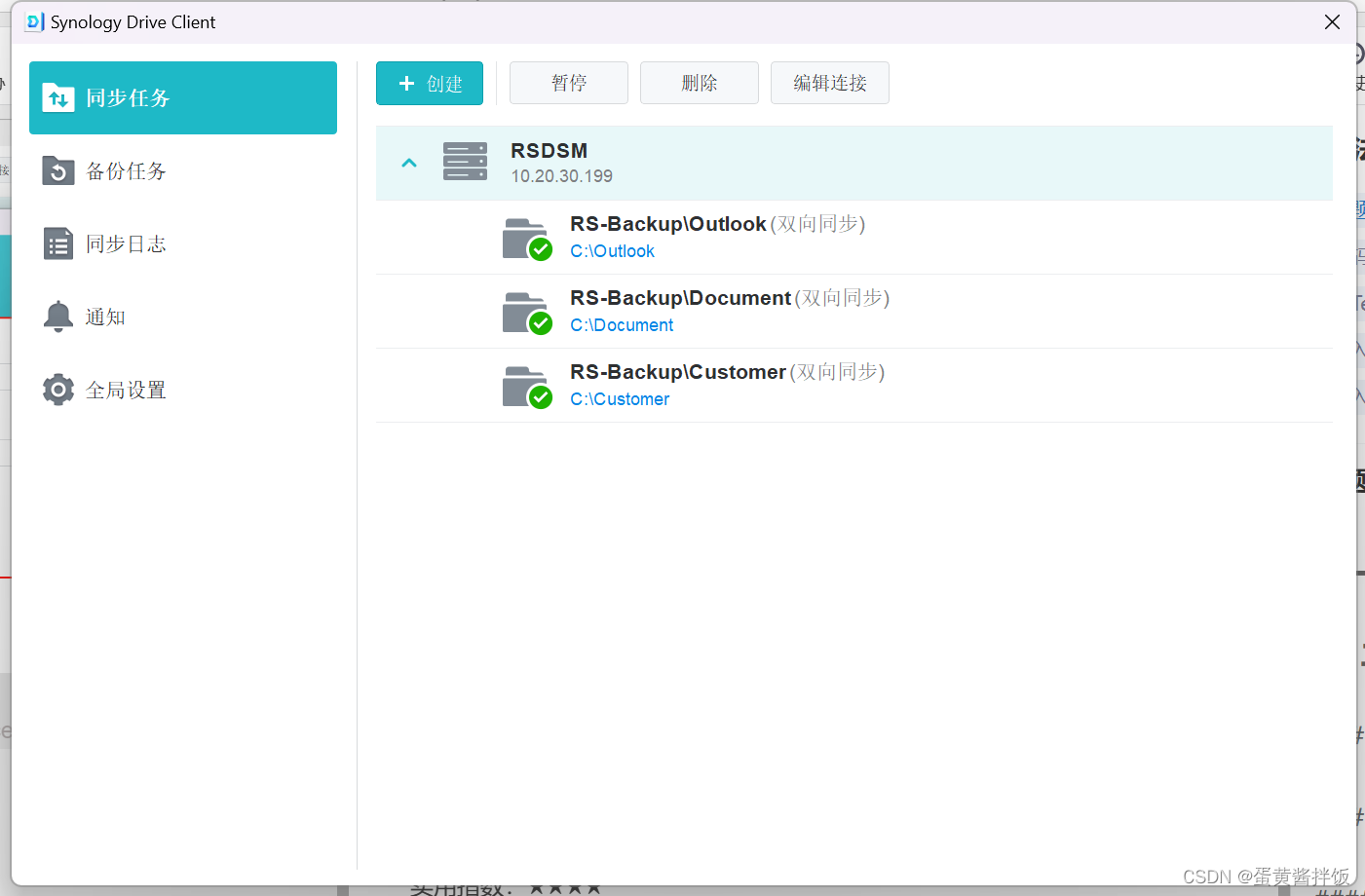The image size is (1365, 896).
Task: Open the 同步日志 sync log section
Action: point(183,243)
